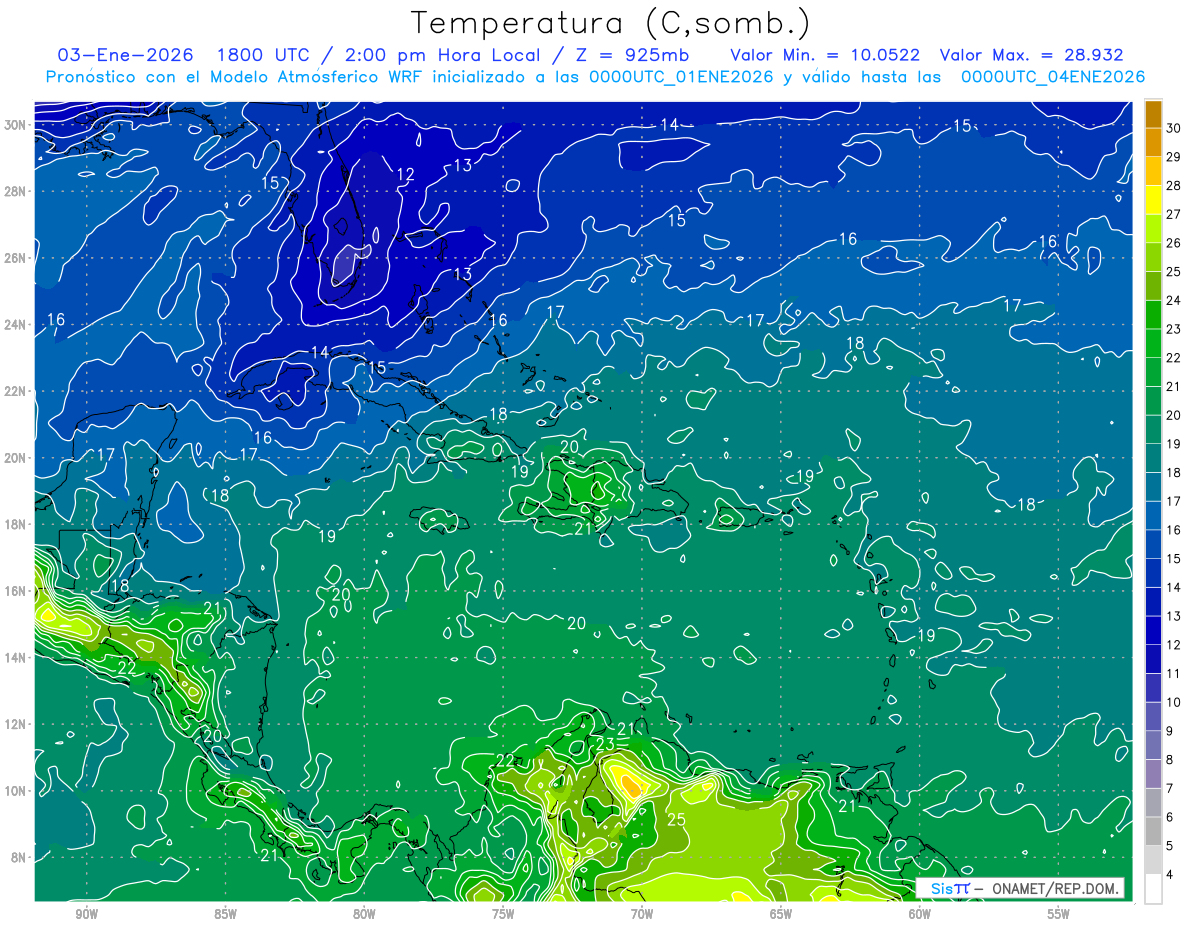Click initialization time "0000UTC_01ENE2026"
This screenshot has width=1200, height=927.
point(680,76)
